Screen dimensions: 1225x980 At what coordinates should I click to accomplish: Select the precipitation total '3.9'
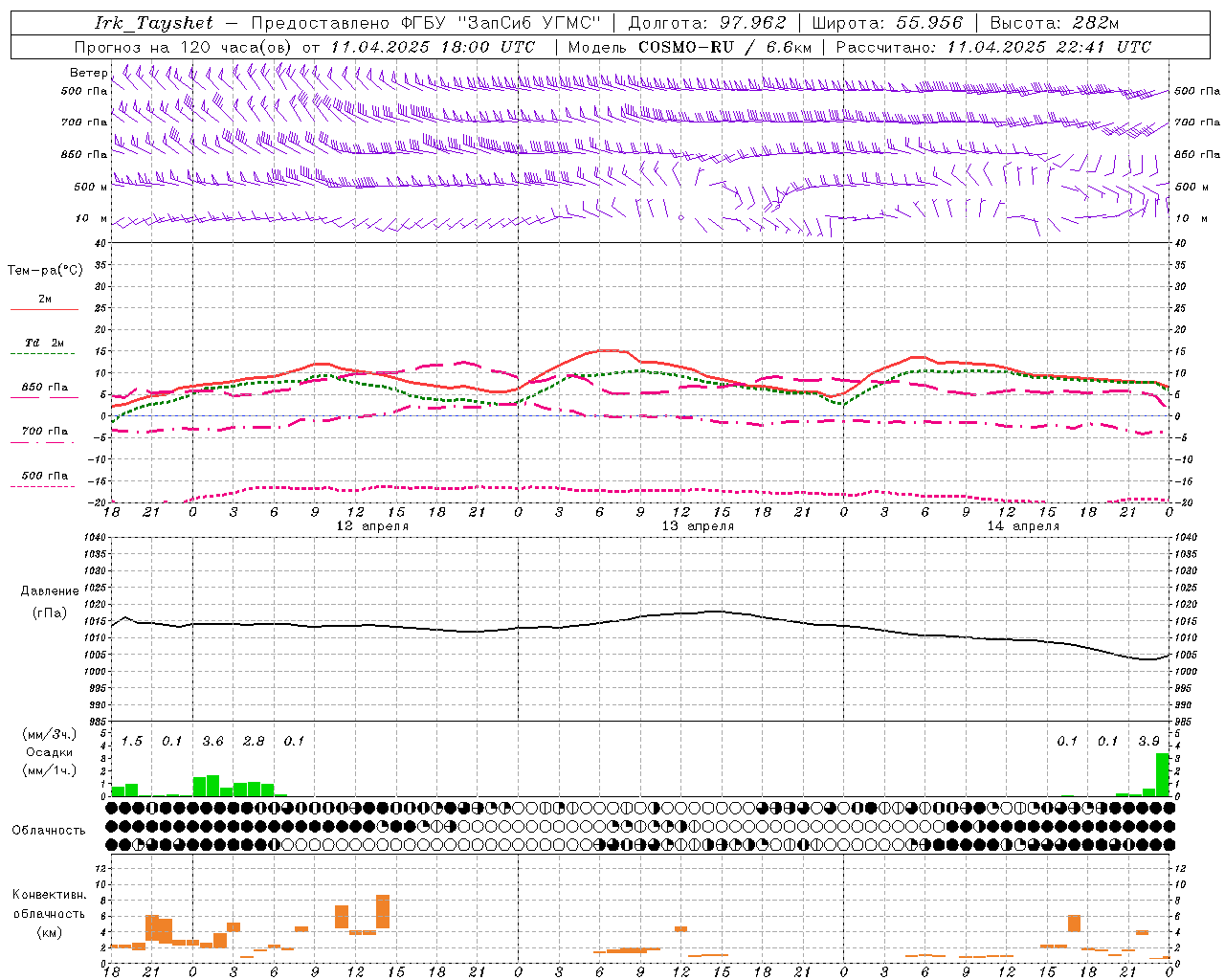(1148, 742)
